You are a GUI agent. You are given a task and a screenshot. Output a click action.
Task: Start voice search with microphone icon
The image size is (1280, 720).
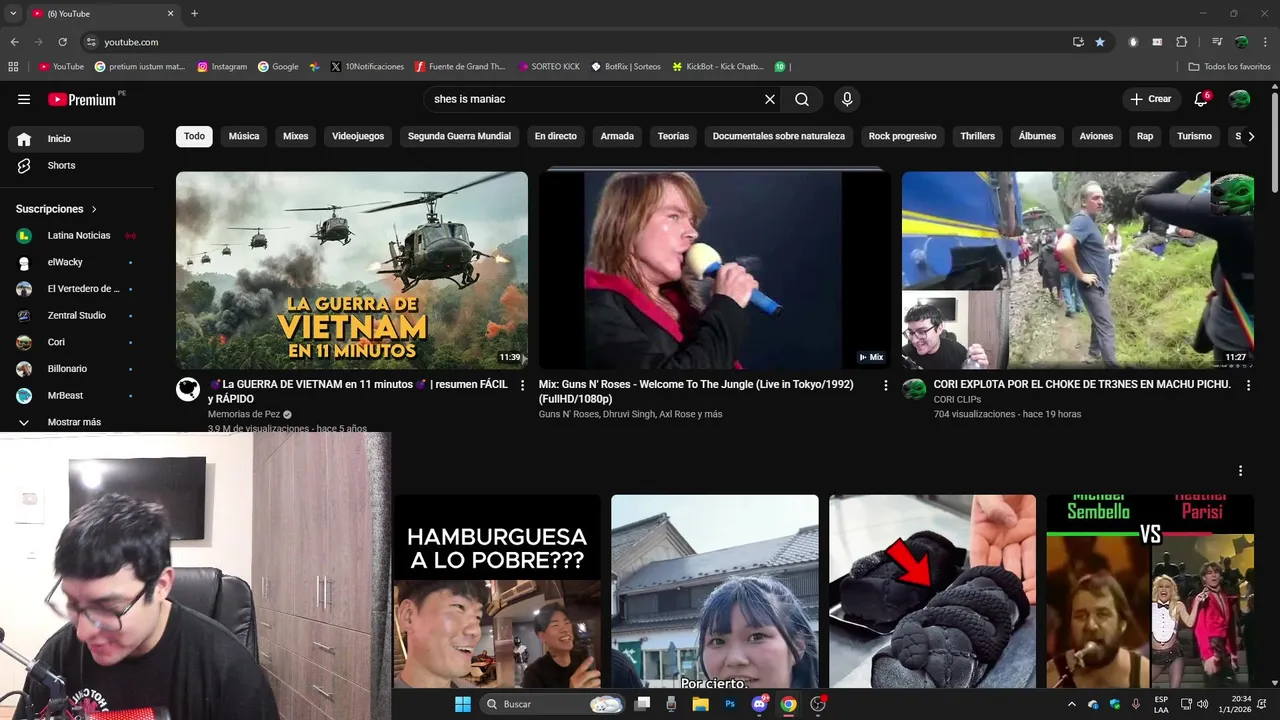point(847,99)
